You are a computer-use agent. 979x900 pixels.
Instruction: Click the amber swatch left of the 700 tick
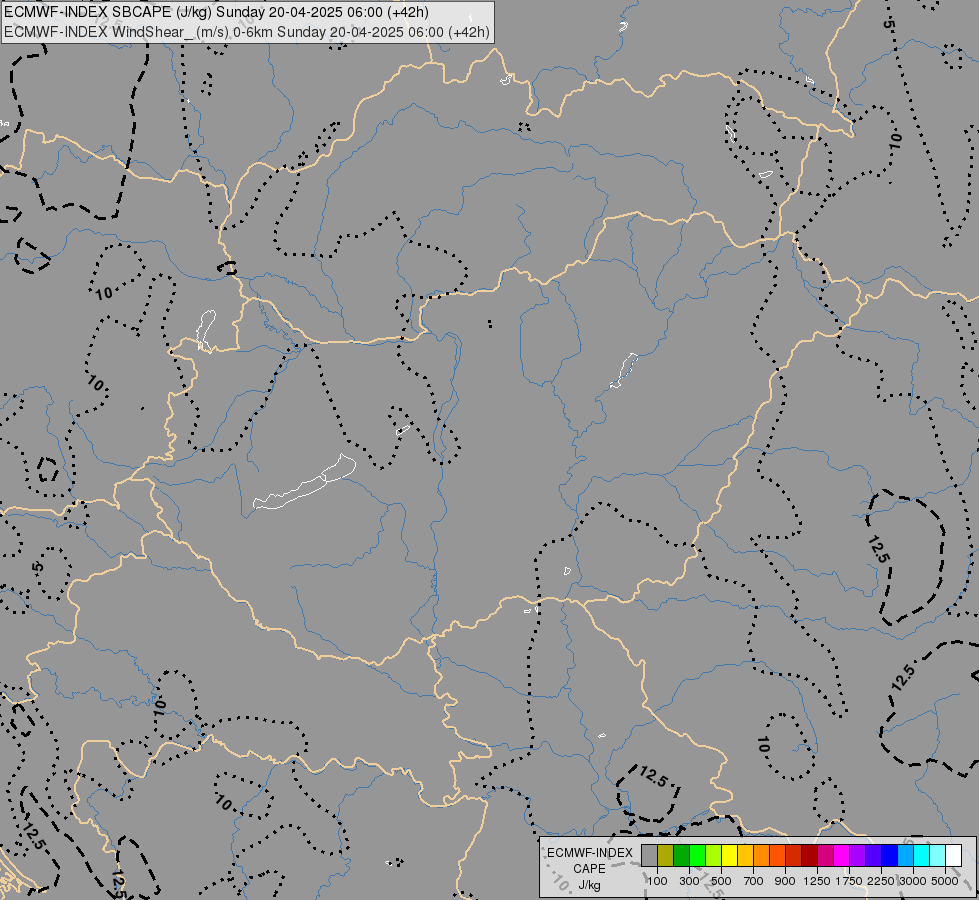tap(745, 855)
